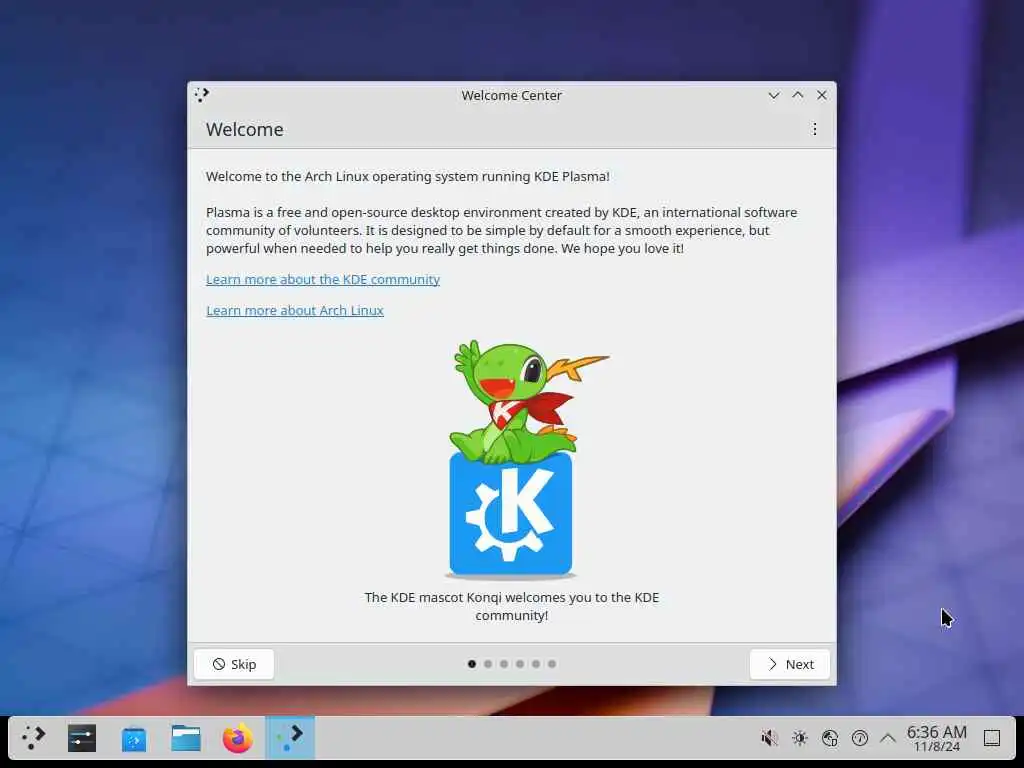The height and width of the screenshot is (768, 1024).
Task: Minimize the Welcome Center window
Action: (774, 95)
